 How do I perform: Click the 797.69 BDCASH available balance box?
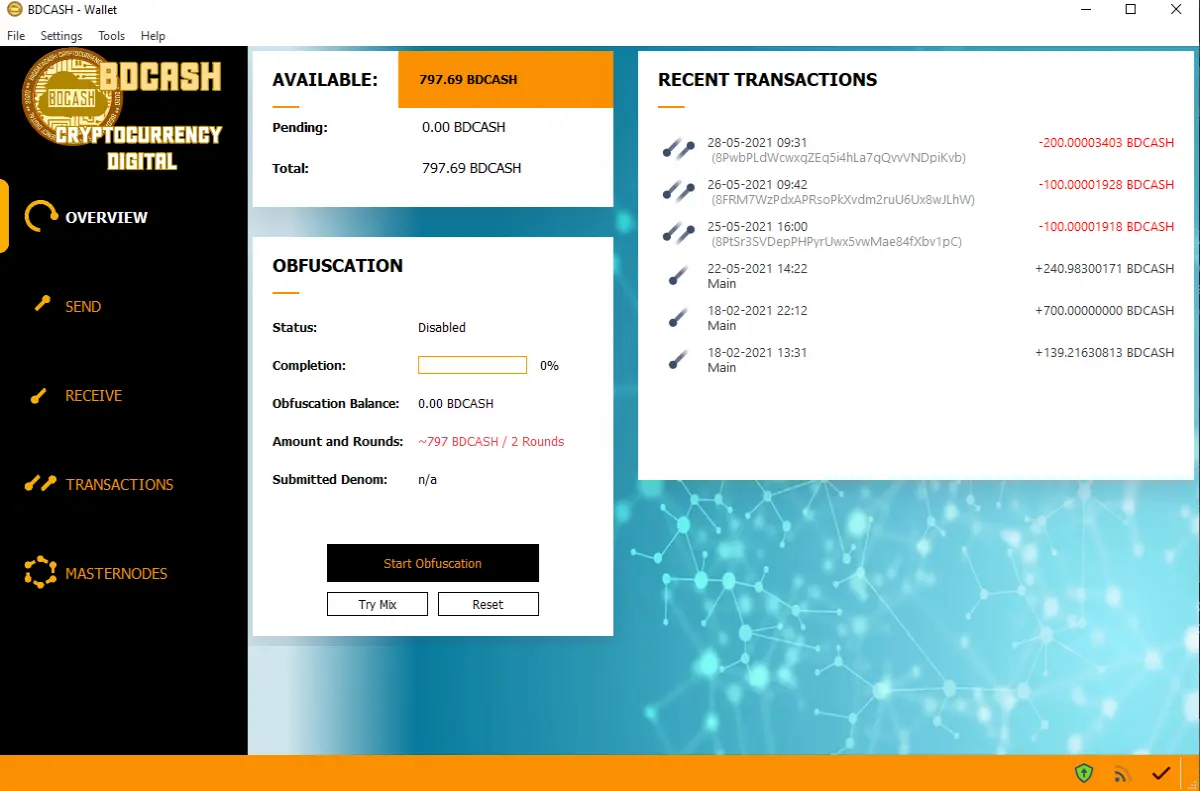(505, 79)
